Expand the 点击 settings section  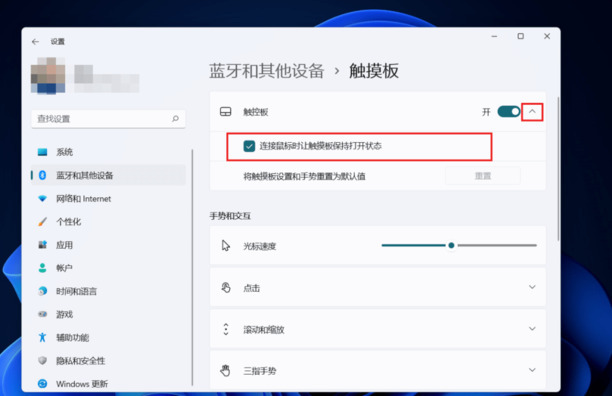(377, 288)
